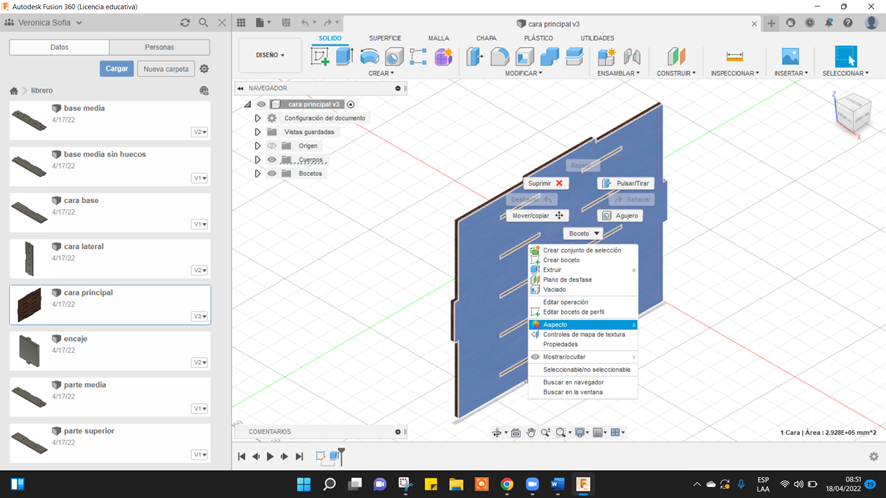This screenshot has width=886, height=498.
Task: Hide the Cuerpos folder via eye icon
Action: coord(272,160)
